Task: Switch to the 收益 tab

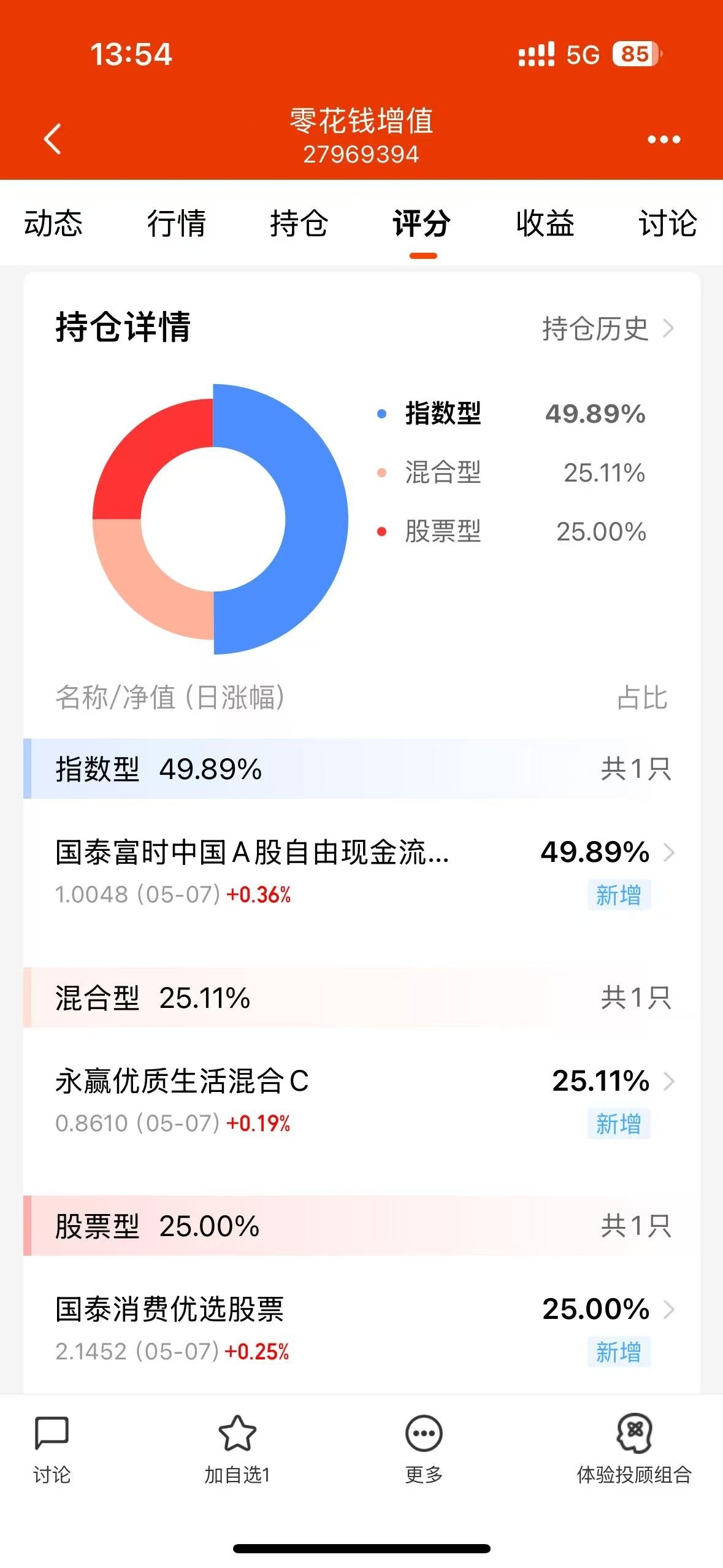Action: [x=545, y=223]
